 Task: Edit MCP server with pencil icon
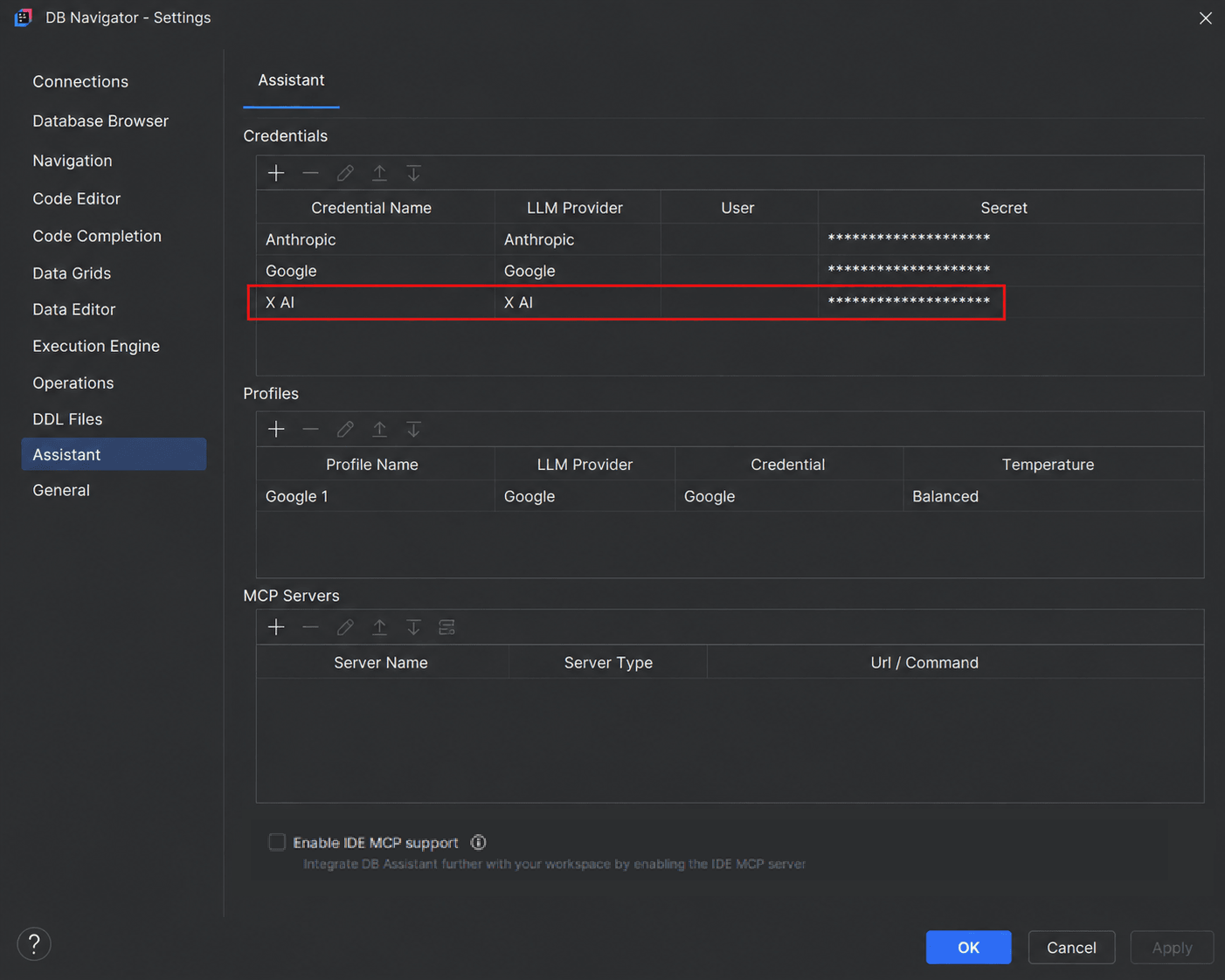tap(345, 627)
